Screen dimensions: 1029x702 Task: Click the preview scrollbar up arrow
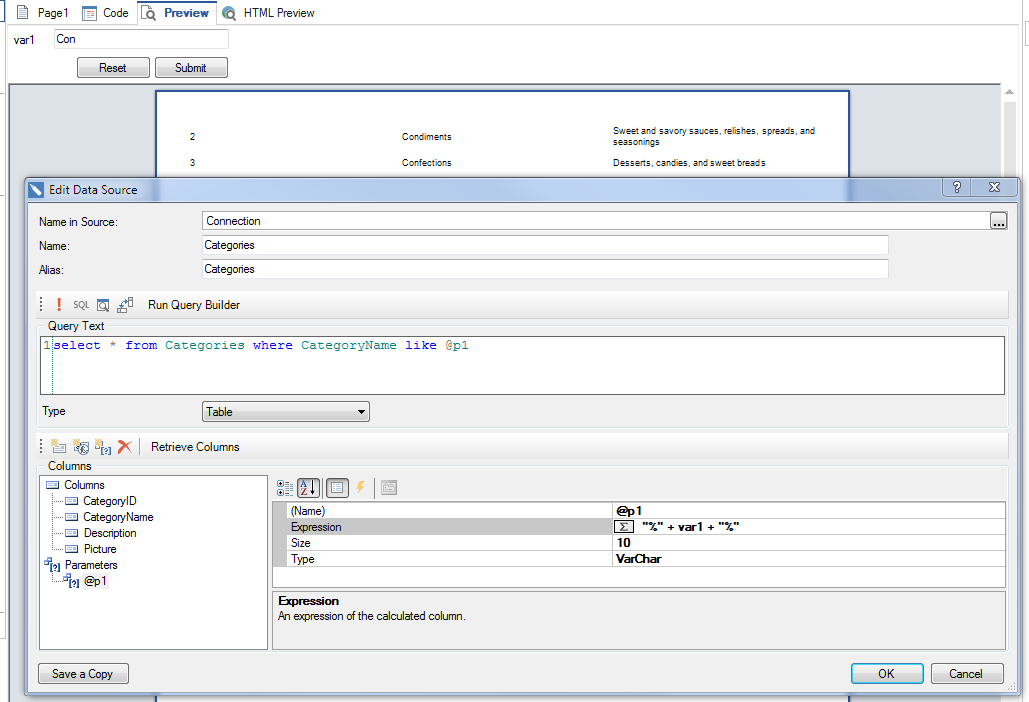click(x=1009, y=93)
